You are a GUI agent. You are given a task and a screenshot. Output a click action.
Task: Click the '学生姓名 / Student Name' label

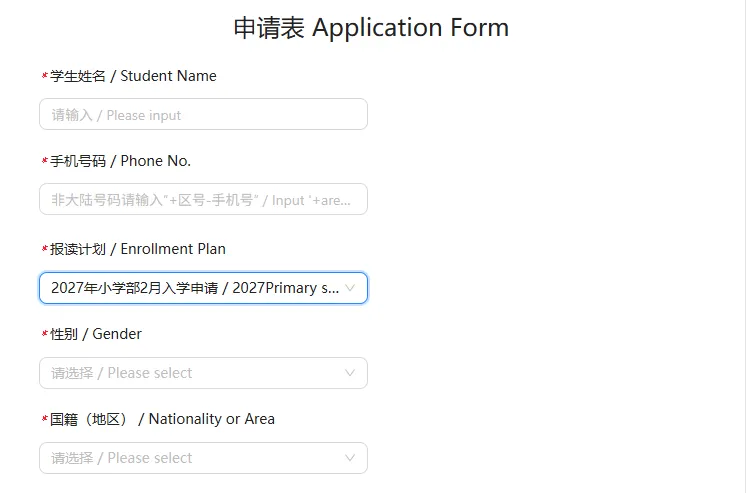click(133, 76)
